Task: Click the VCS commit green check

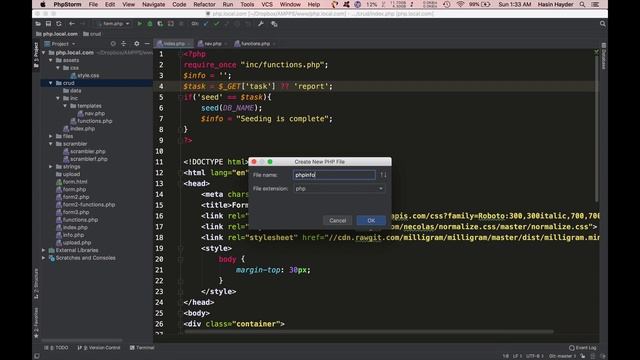Action: tap(216, 24)
